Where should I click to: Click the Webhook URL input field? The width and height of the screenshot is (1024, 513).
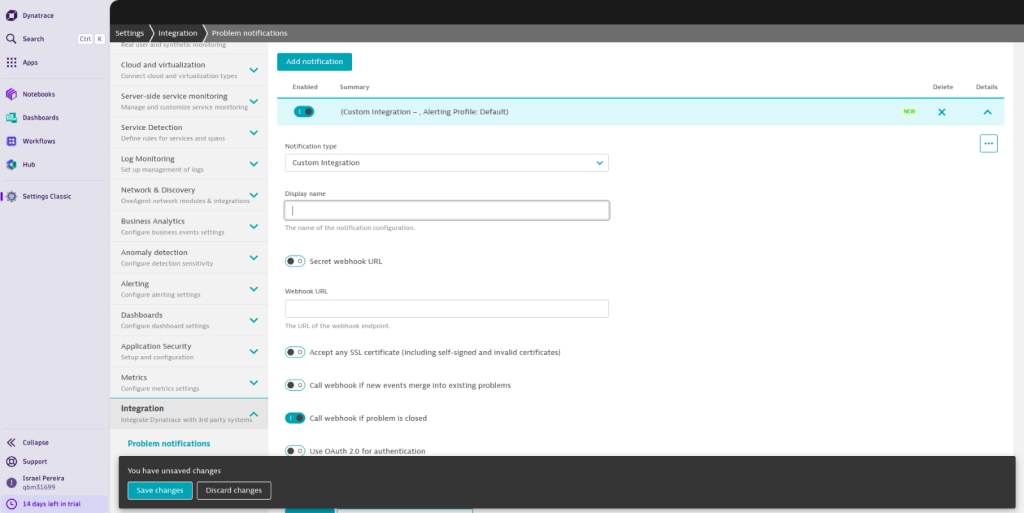coord(446,309)
